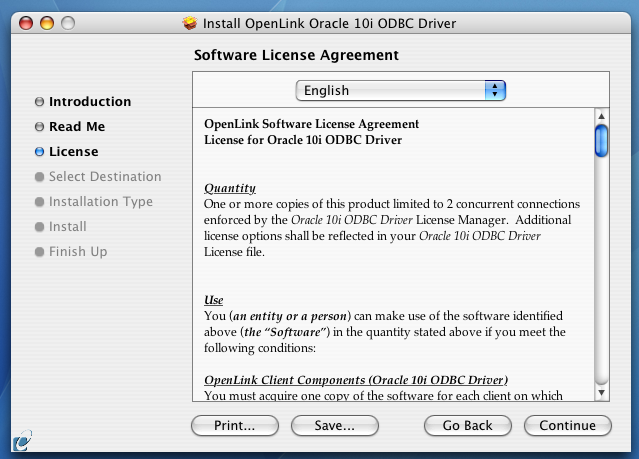Click the Save... button
Viewport: 639px width, 459px height.
pyautogui.click(x=335, y=426)
